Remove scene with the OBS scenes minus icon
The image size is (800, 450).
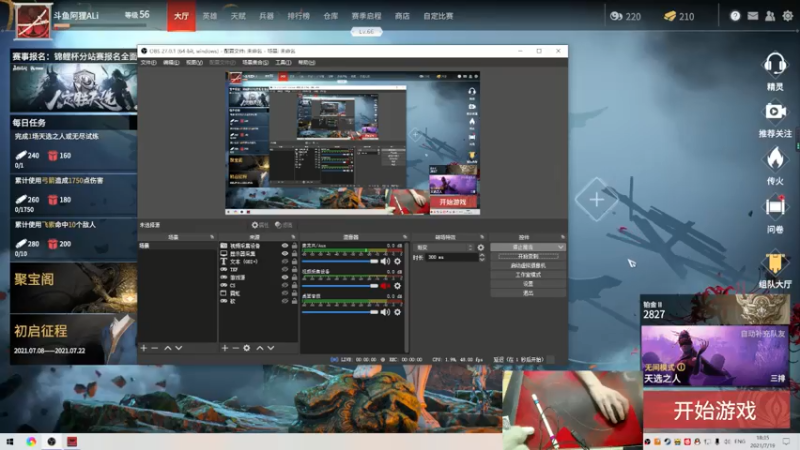tap(155, 348)
